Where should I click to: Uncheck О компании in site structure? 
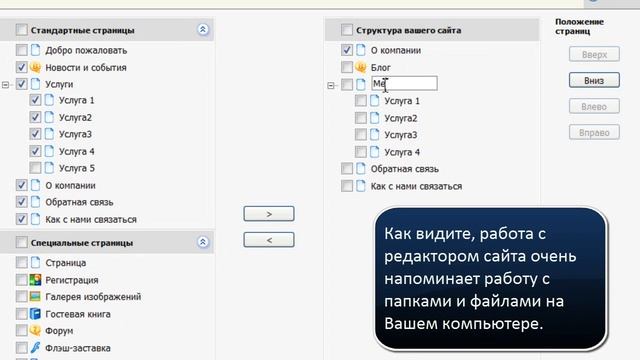pyautogui.click(x=347, y=50)
